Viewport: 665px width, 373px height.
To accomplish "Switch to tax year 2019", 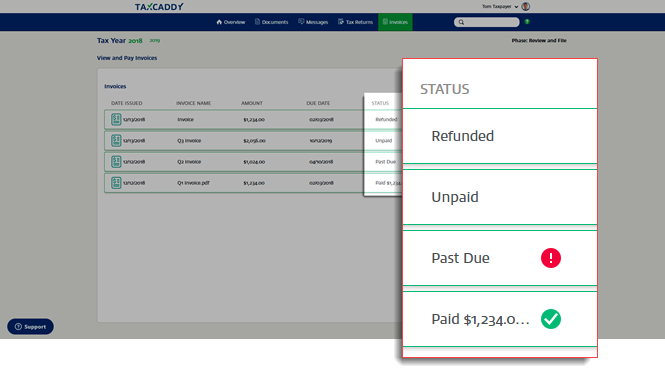I will coord(155,41).
